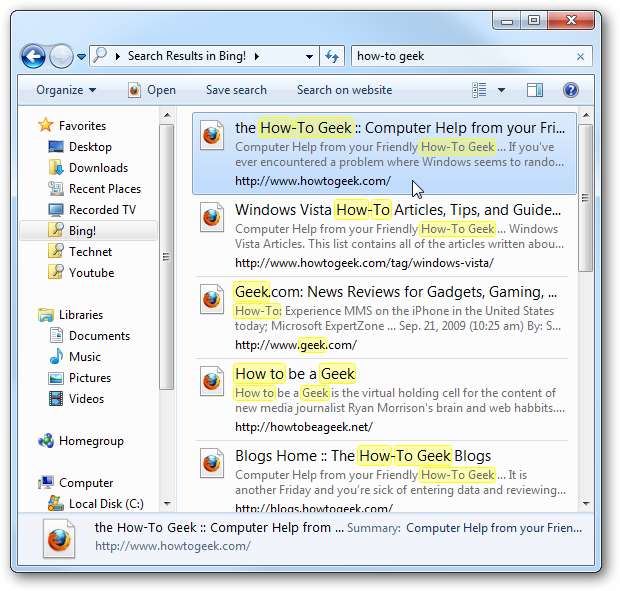Click Firefox icon of How to be a Geek

(212, 381)
